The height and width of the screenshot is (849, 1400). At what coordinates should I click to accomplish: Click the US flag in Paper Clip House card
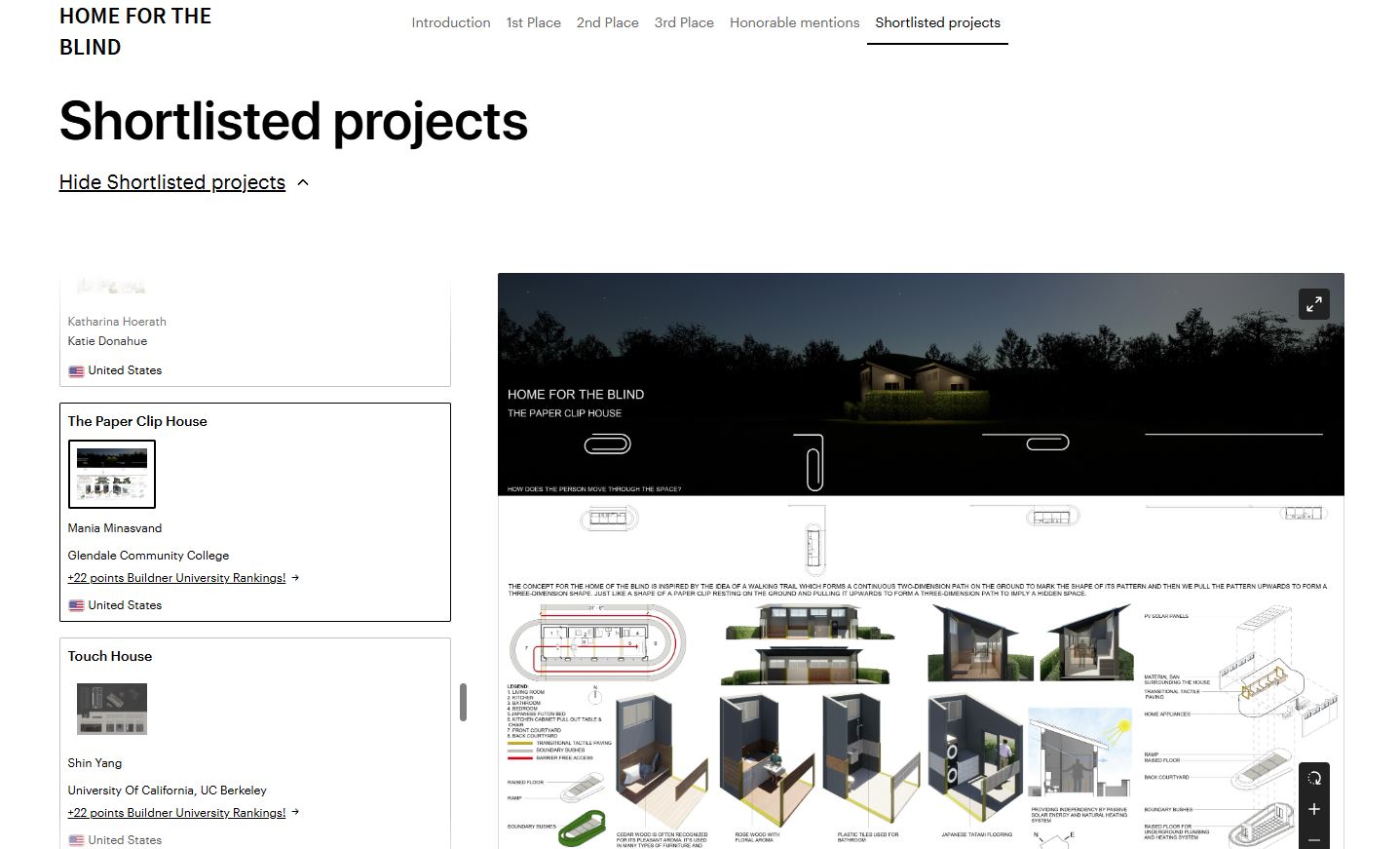point(76,606)
